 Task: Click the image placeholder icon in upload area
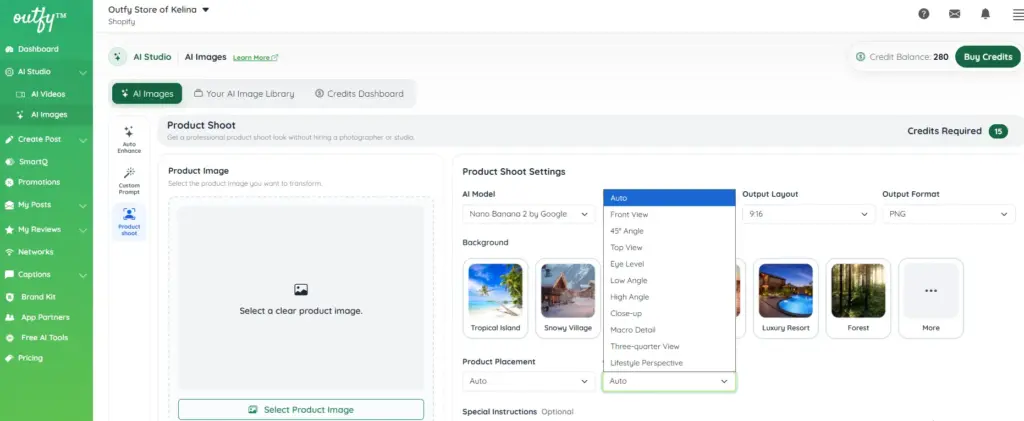[301, 290]
